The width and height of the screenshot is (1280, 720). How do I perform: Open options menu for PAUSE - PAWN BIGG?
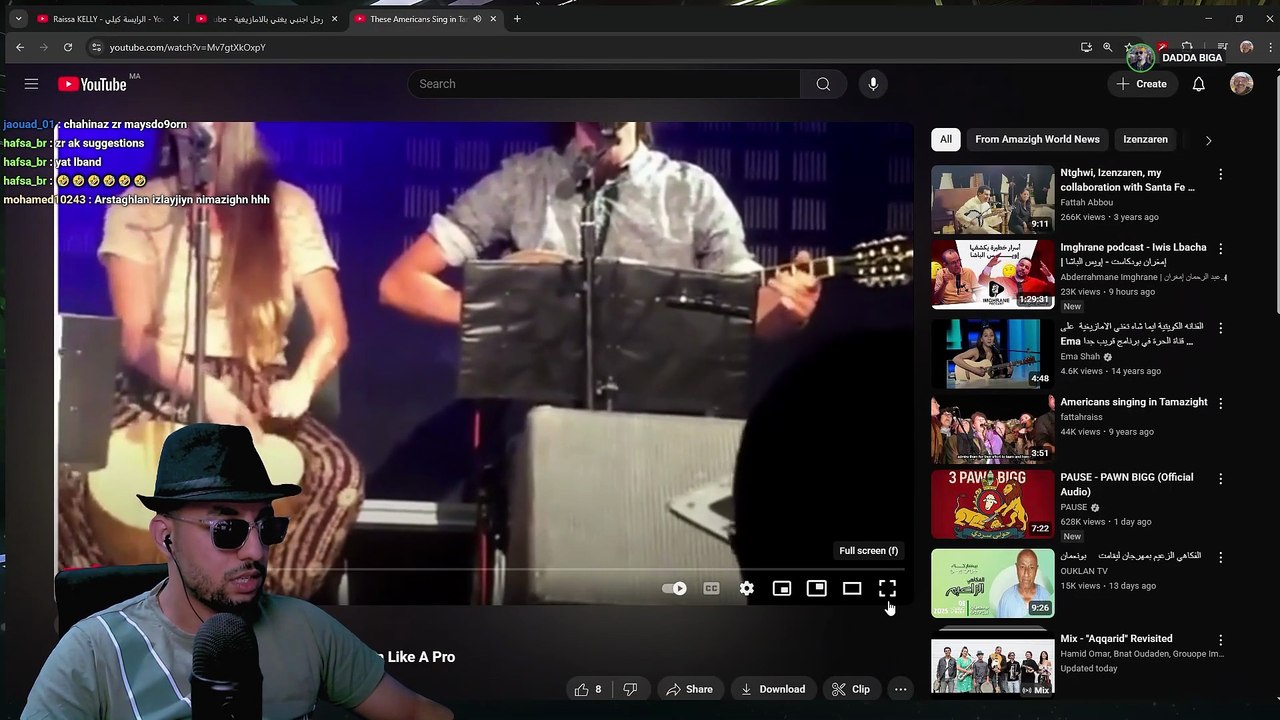click(1220, 479)
